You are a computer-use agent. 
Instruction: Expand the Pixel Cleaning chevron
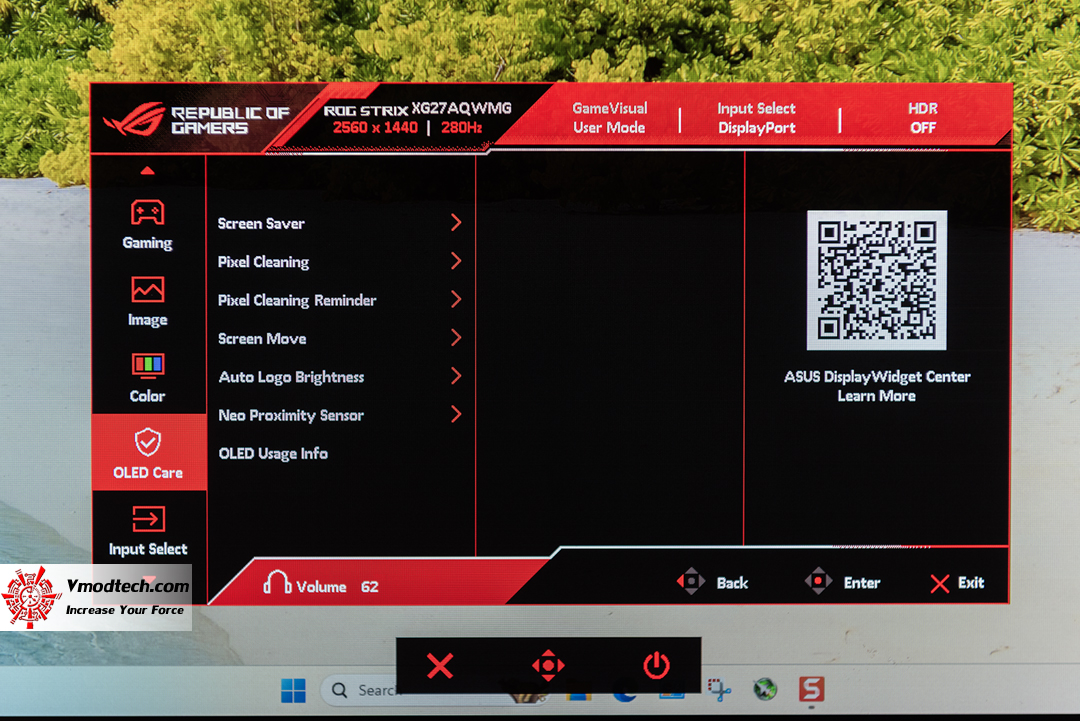click(456, 261)
